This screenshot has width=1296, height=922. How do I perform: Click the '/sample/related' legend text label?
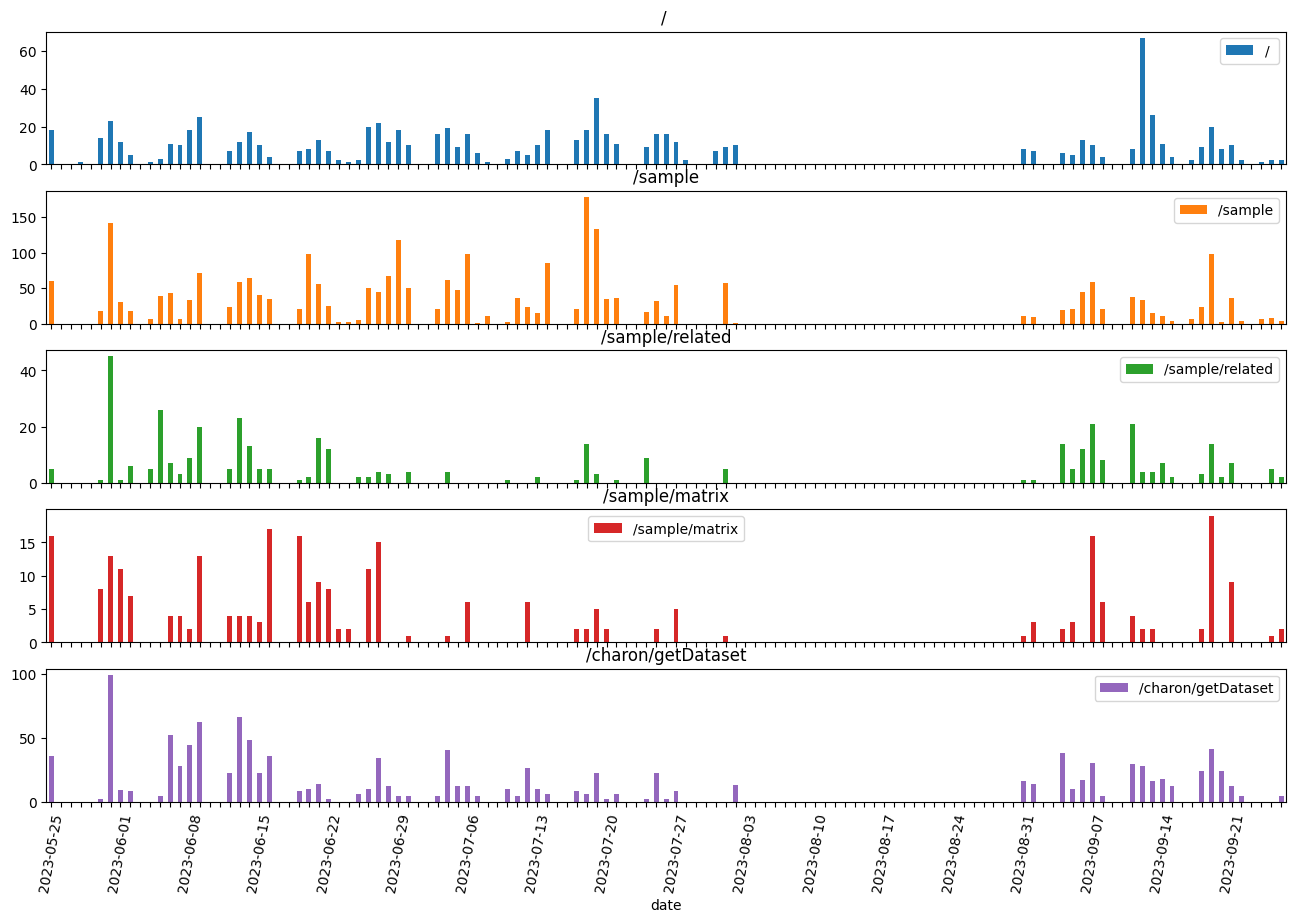pos(1218,369)
